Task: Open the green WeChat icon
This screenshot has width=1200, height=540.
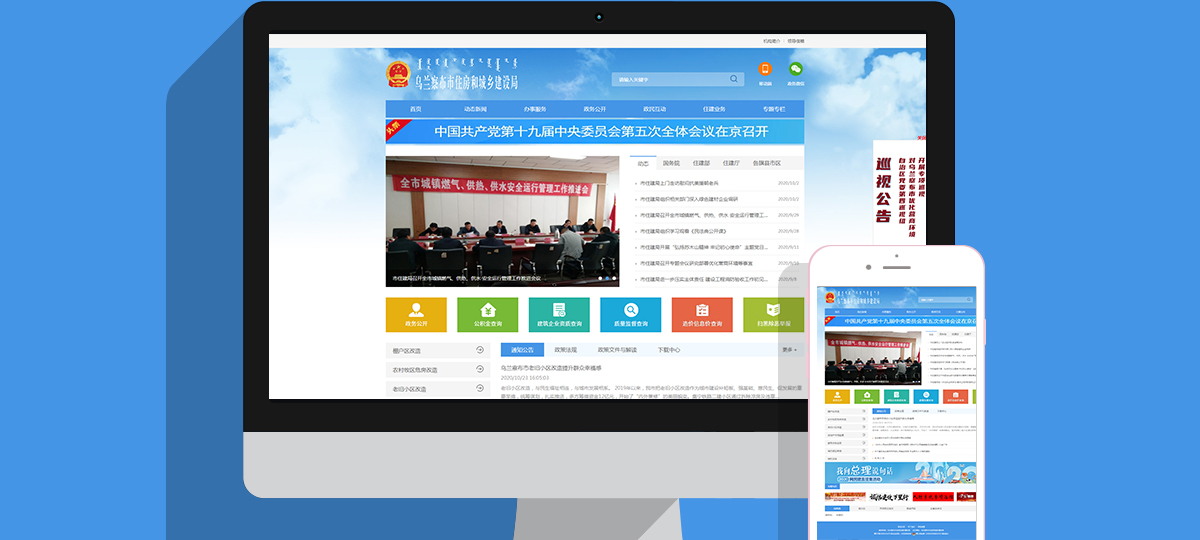Action: (x=796, y=70)
